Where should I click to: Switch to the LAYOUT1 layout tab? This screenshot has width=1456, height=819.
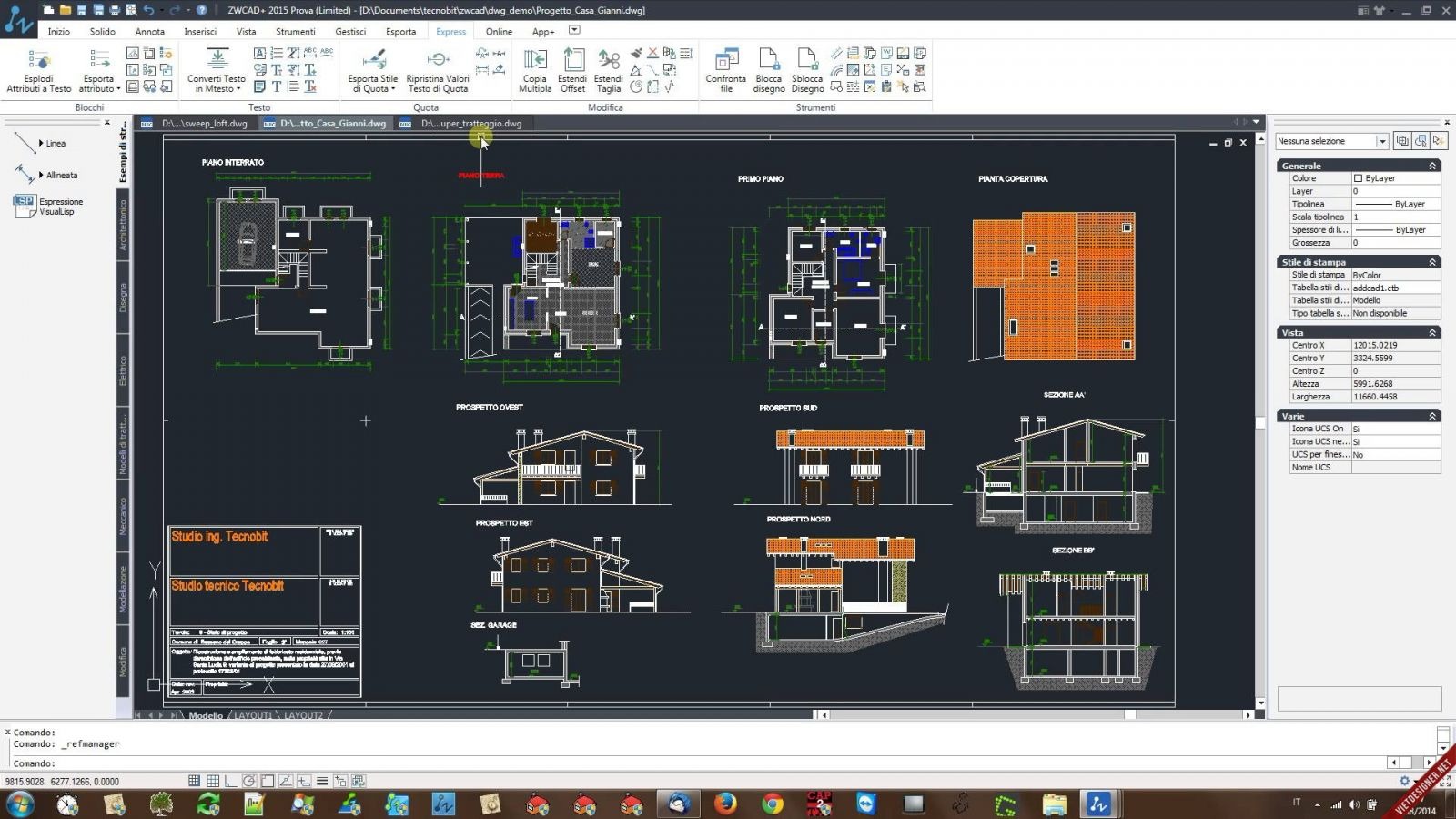click(253, 715)
